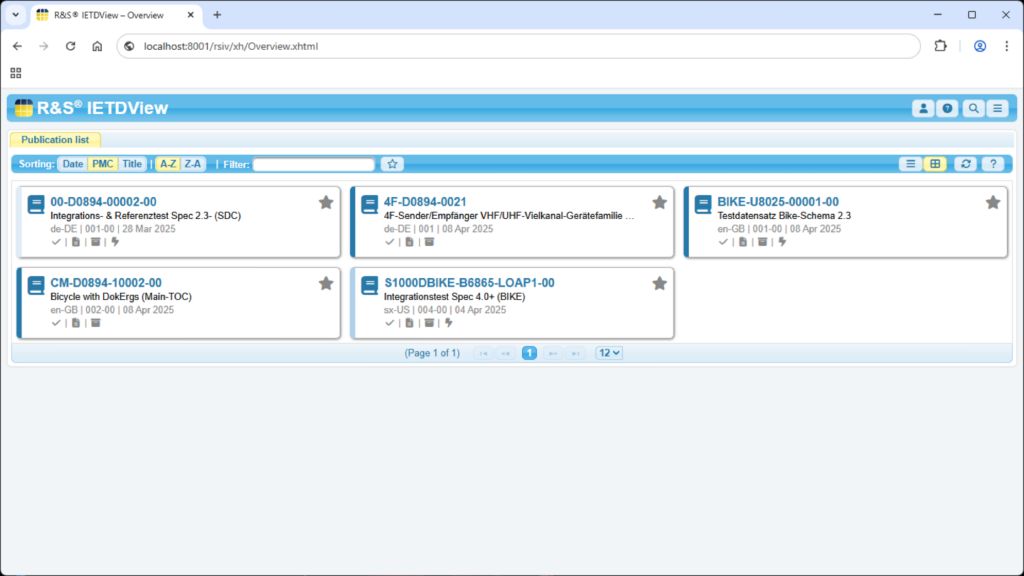Screen dimensions: 1024x576
Task: Switch to list view layout
Action: pyautogui.click(x=911, y=163)
